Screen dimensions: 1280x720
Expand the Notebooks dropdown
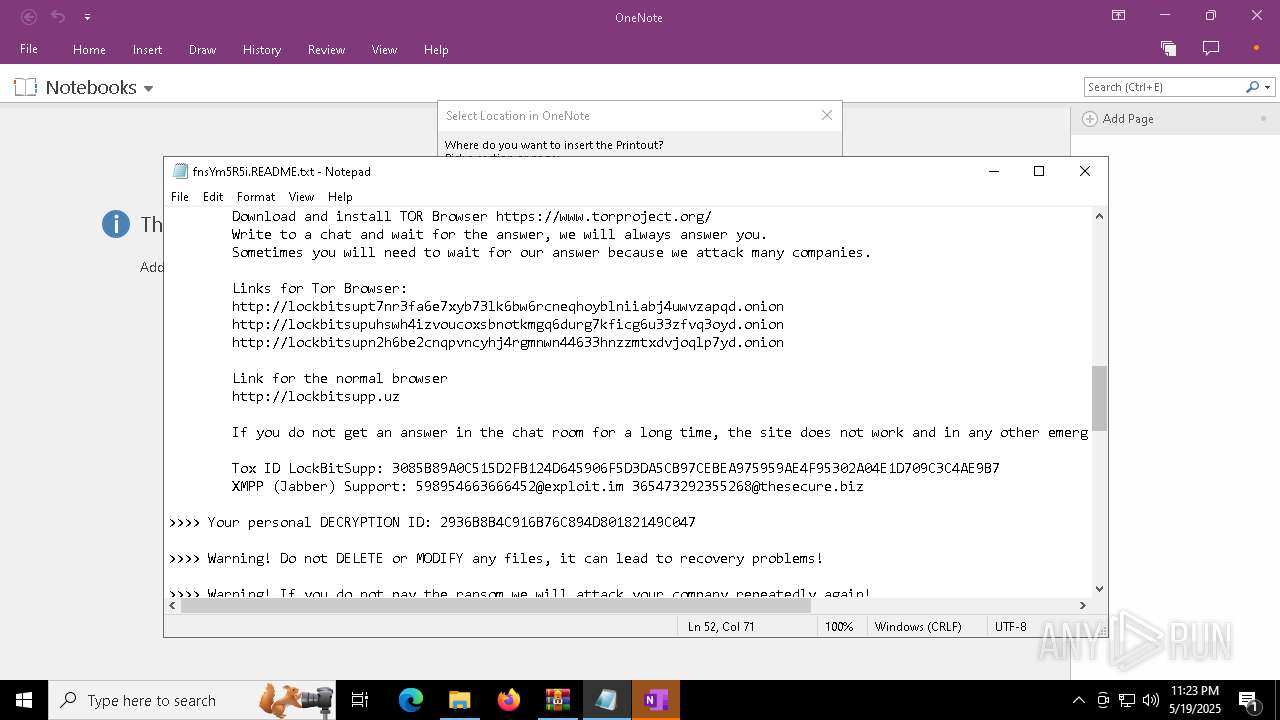click(149, 88)
